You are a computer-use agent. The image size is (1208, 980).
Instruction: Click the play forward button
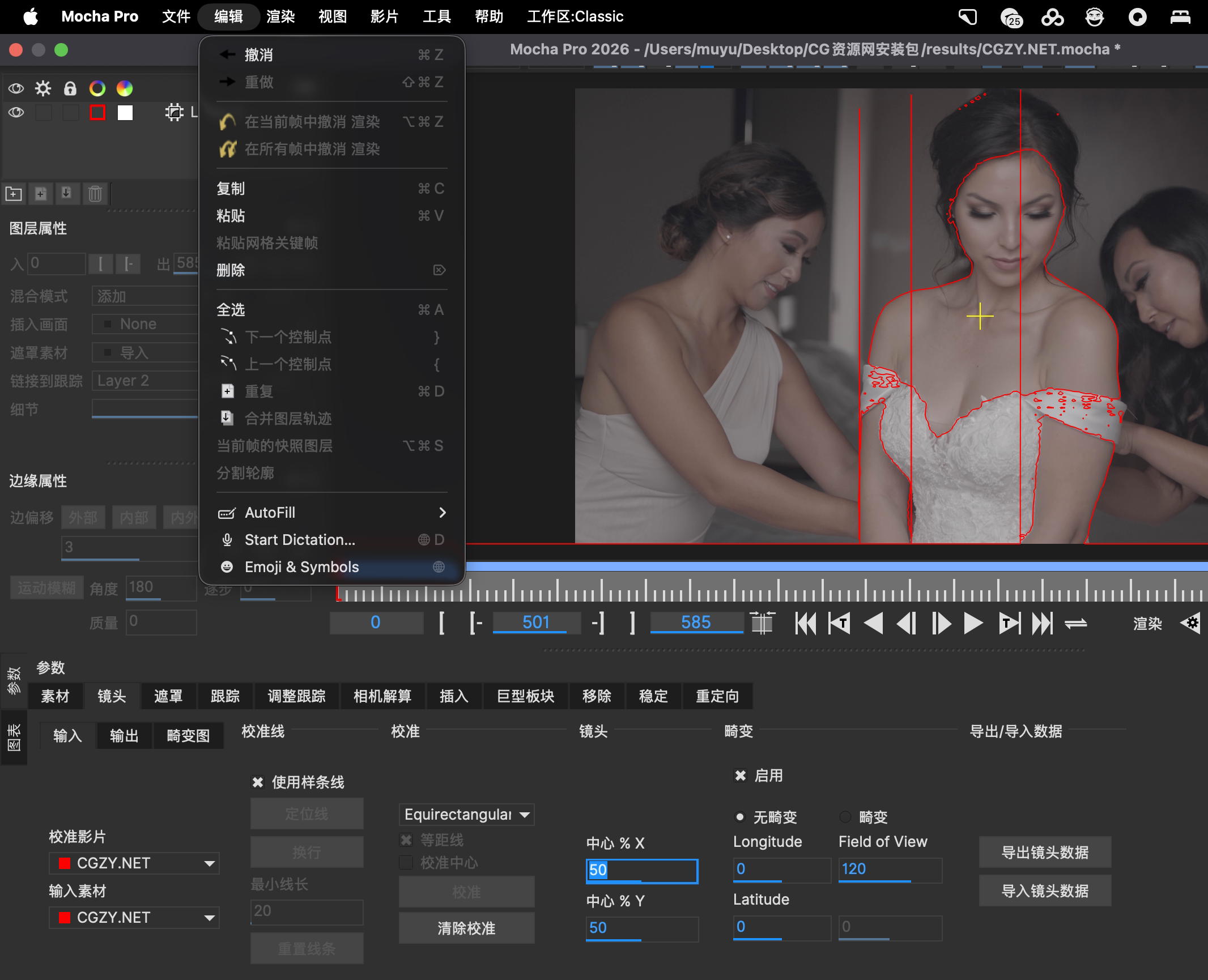(973, 623)
